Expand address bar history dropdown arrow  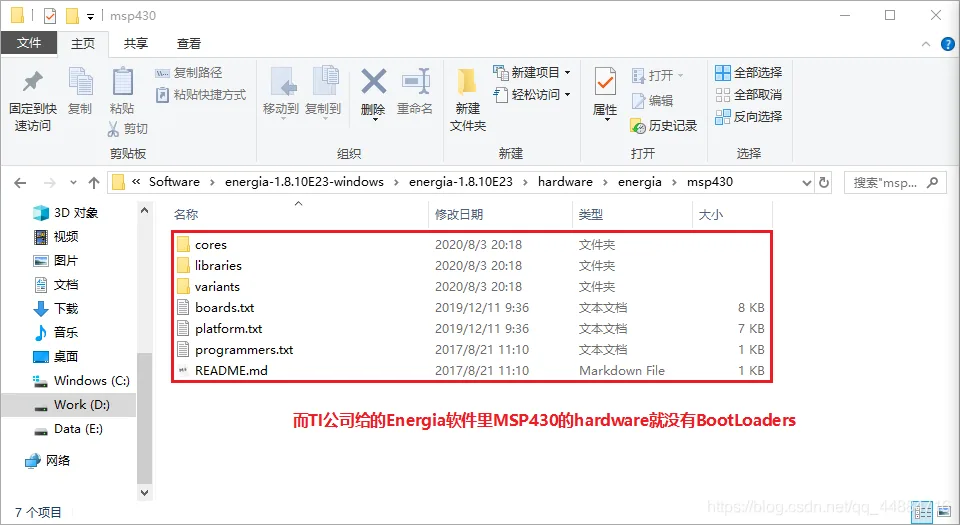pyautogui.click(x=807, y=182)
